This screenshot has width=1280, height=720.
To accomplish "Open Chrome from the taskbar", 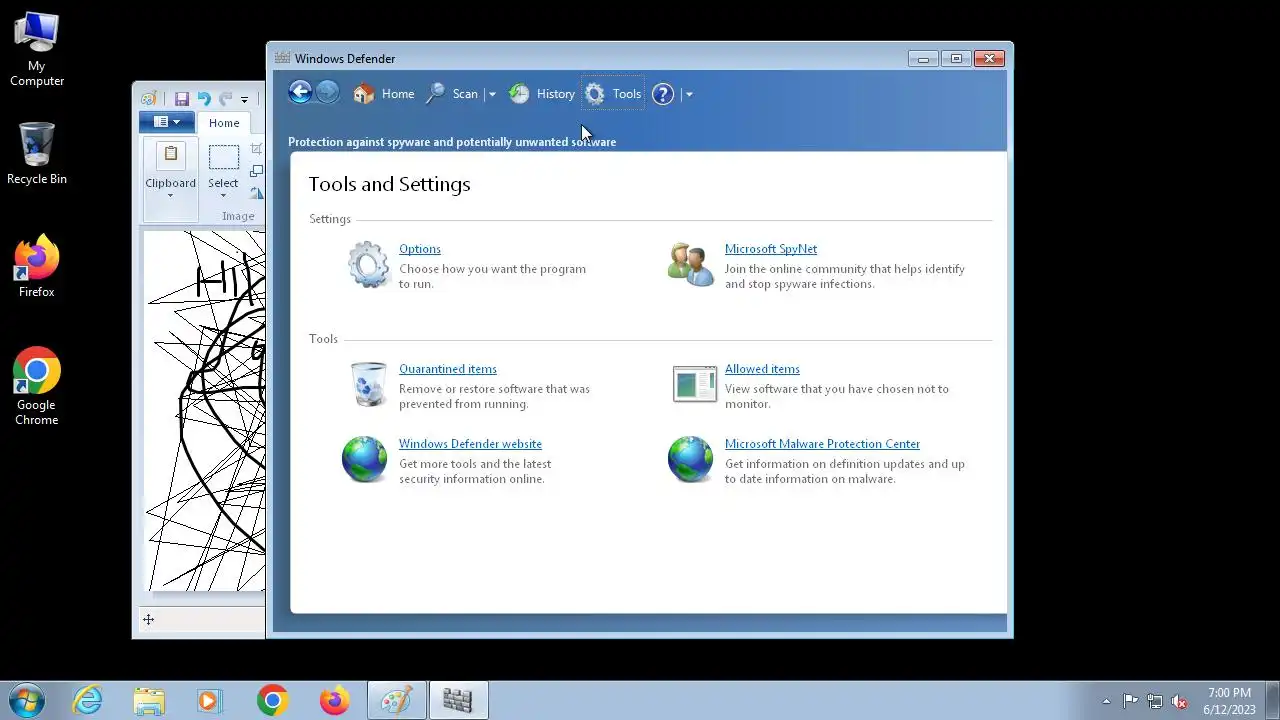I will tap(272, 700).
